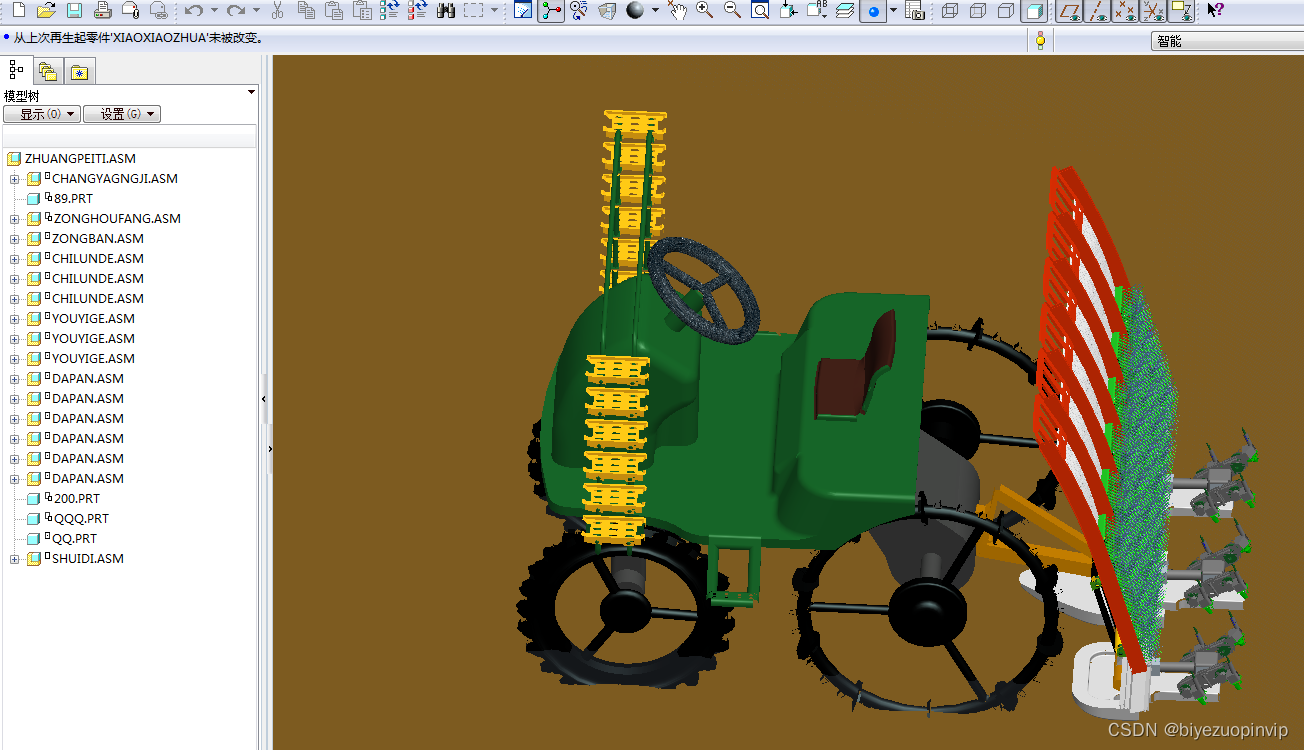The width and height of the screenshot is (1304, 750).
Task: Expand the CHANGYAGNGJI.ASM tree node
Action: click(15, 179)
